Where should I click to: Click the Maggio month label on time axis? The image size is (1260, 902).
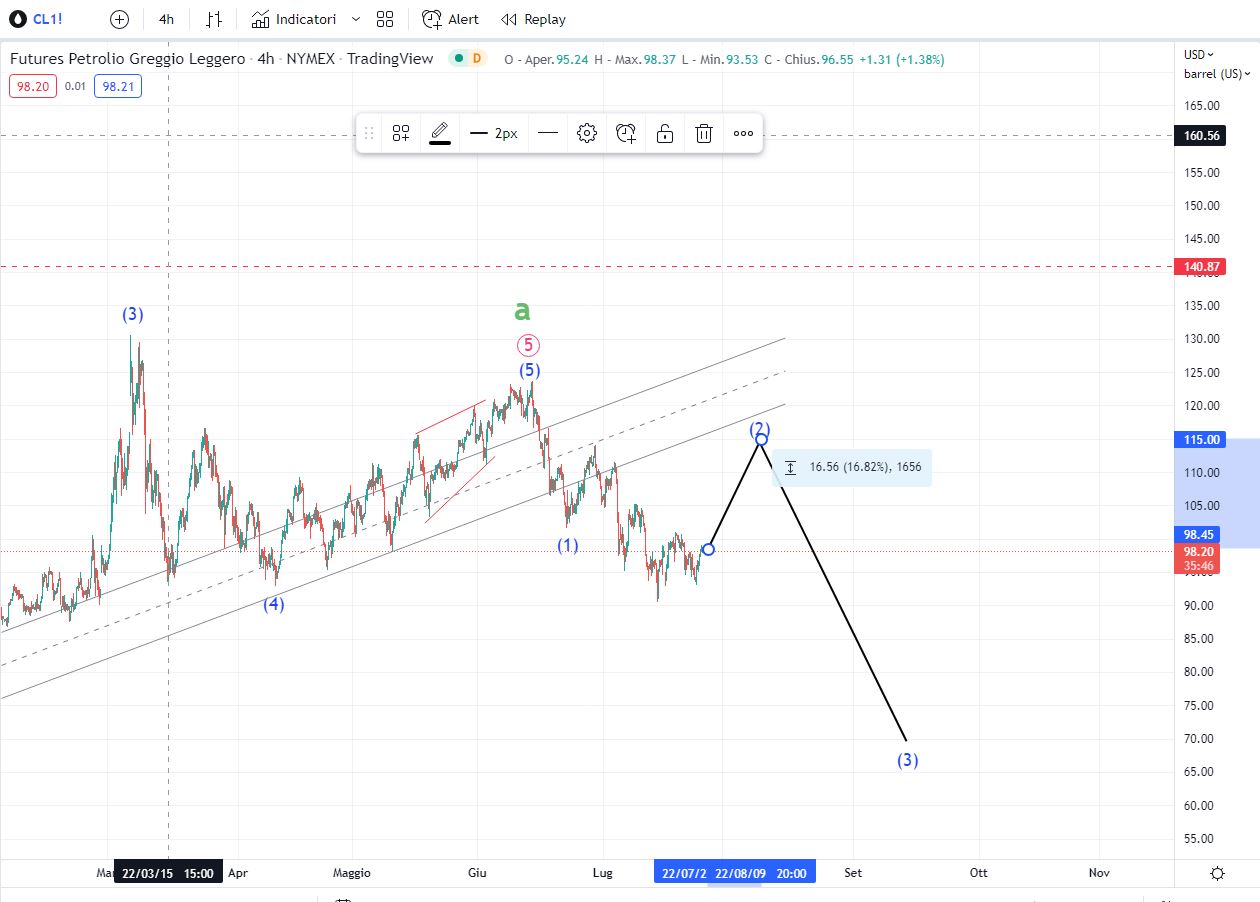pyautogui.click(x=352, y=873)
